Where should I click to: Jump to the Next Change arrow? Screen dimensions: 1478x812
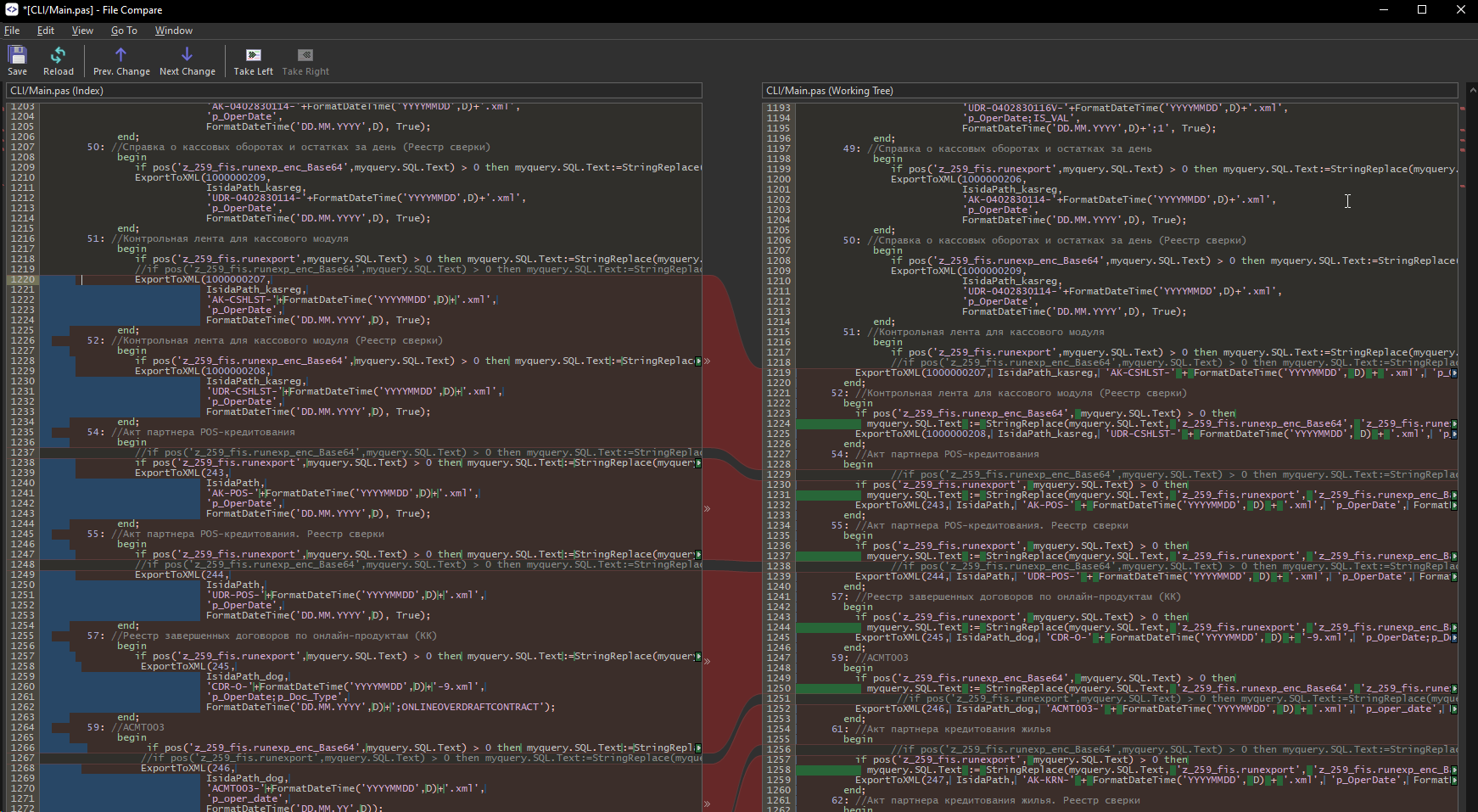click(187, 61)
